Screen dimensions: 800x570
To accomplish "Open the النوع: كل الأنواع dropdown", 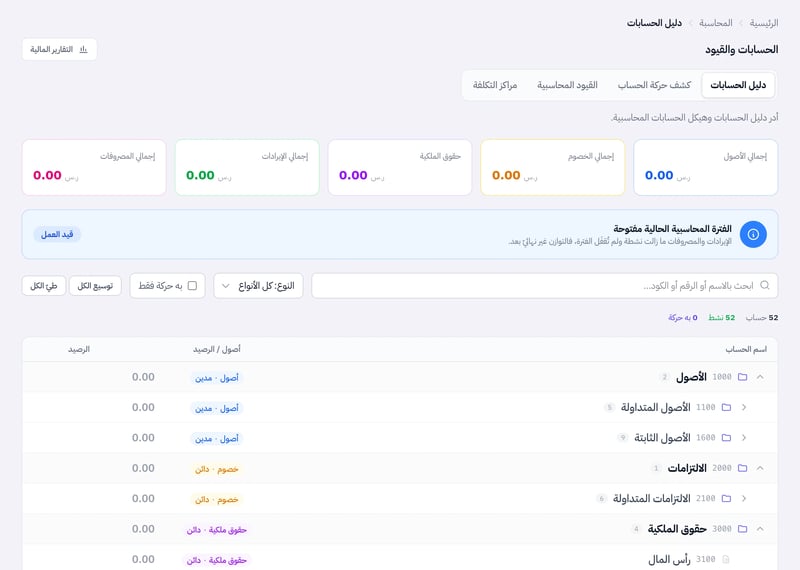I will coord(258,286).
